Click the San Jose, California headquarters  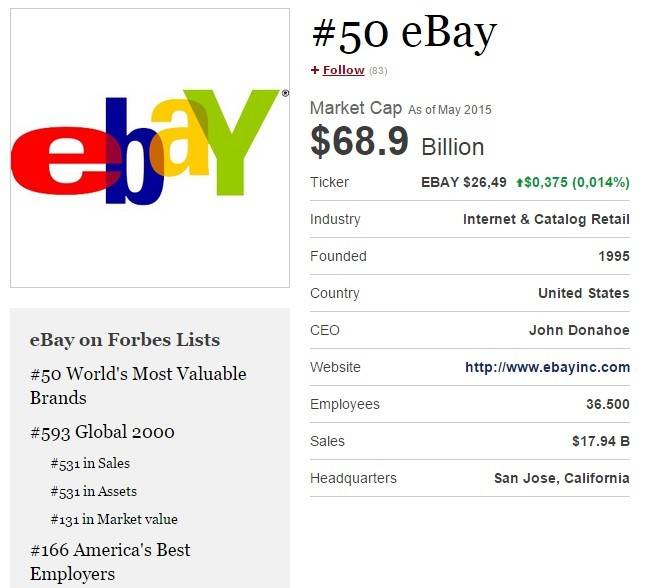point(562,478)
